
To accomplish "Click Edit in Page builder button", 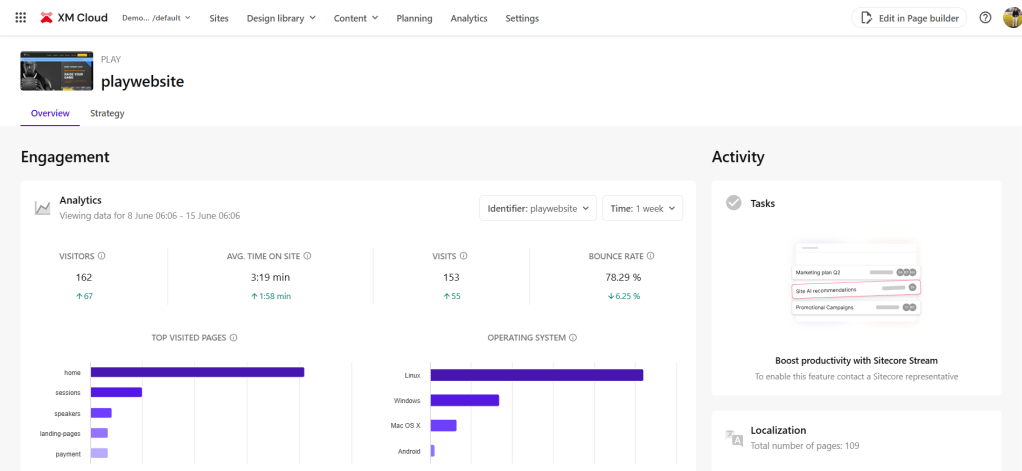I will pos(909,18).
